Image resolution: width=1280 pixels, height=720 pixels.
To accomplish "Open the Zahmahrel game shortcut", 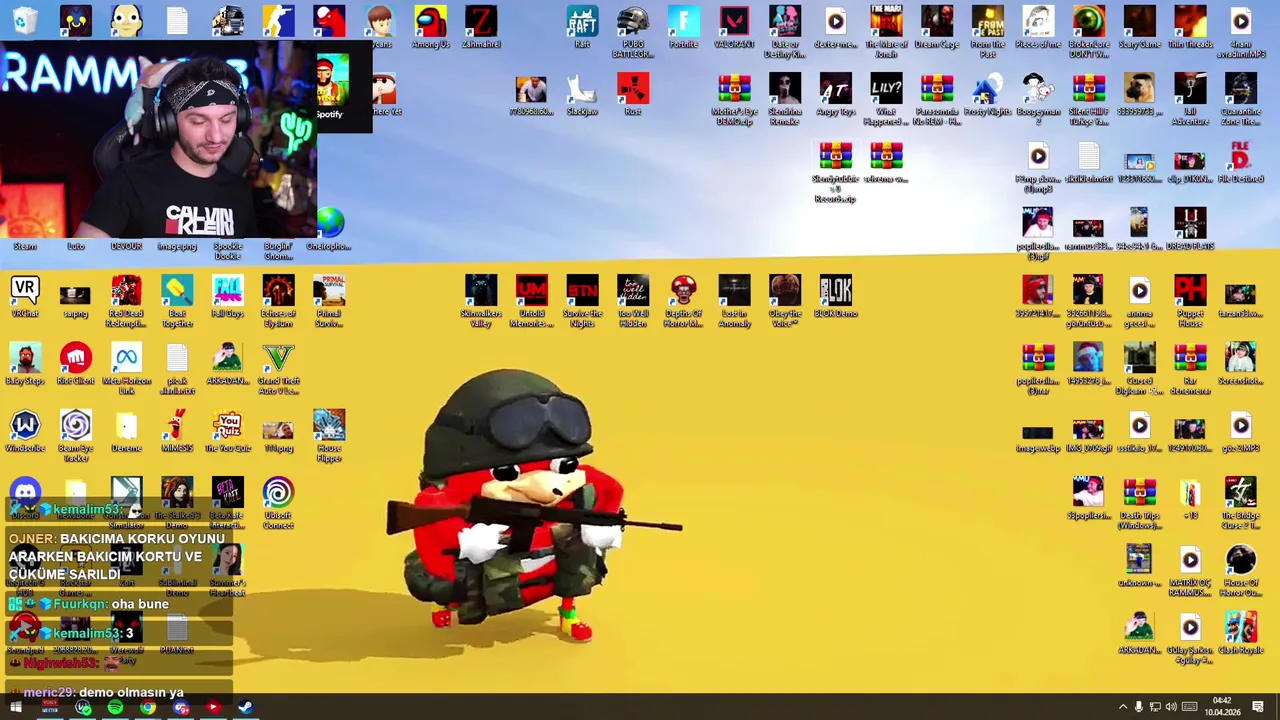I will point(481,27).
